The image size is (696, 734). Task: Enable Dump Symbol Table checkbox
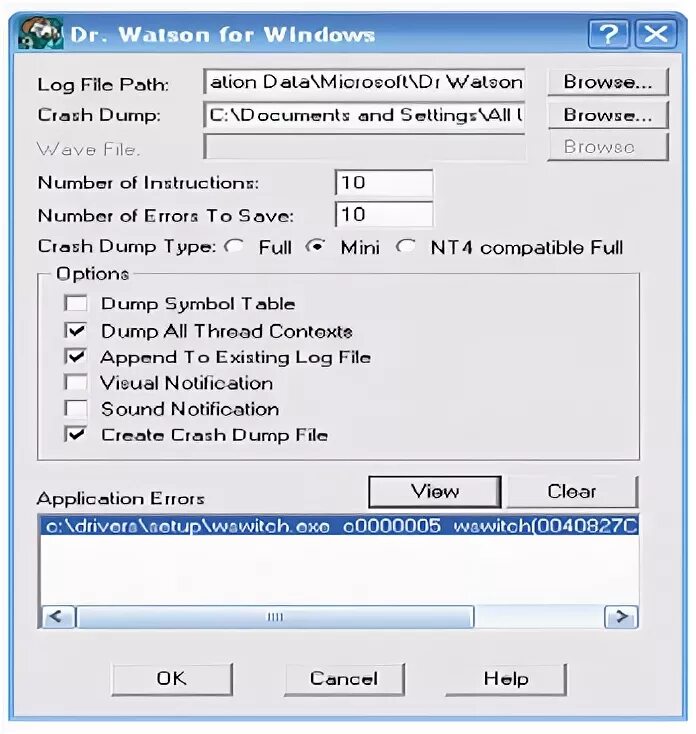coord(75,303)
